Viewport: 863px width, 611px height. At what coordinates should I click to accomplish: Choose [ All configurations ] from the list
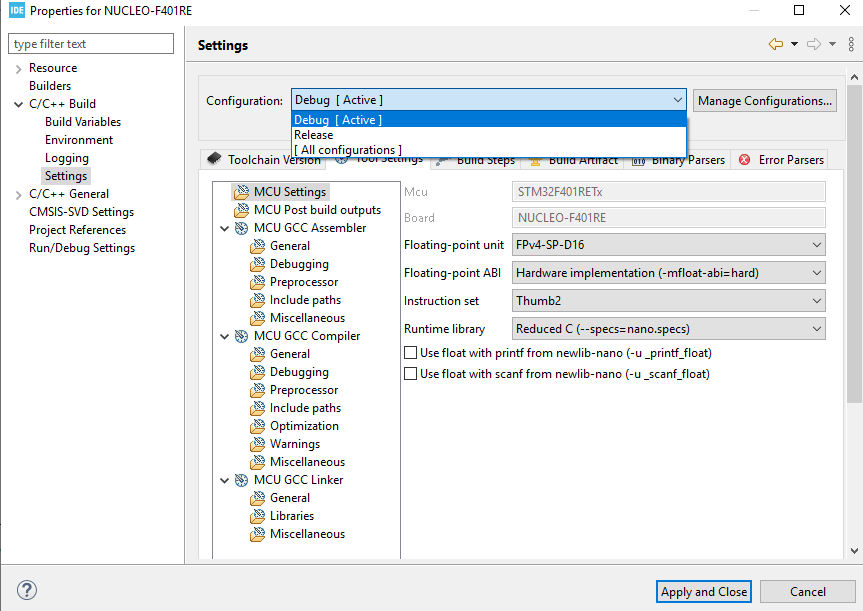[489, 150]
